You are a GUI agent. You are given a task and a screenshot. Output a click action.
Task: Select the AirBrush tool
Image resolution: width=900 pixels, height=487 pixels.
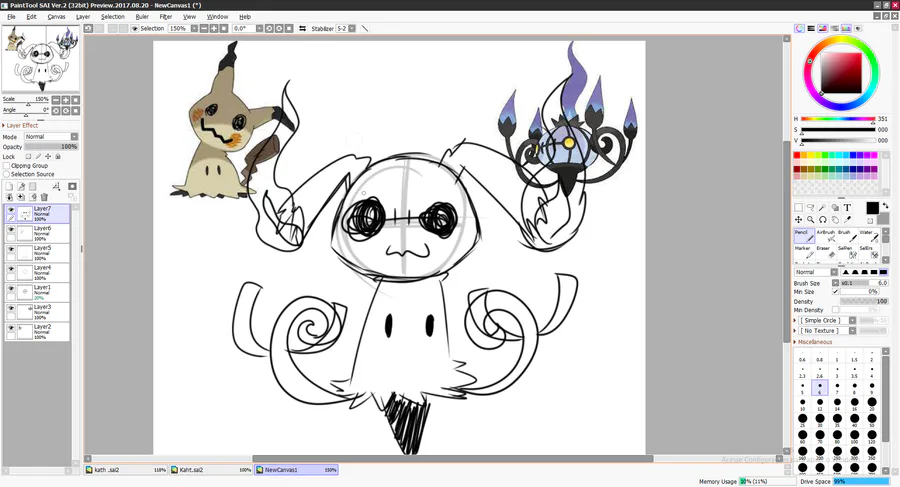point(825,235)
